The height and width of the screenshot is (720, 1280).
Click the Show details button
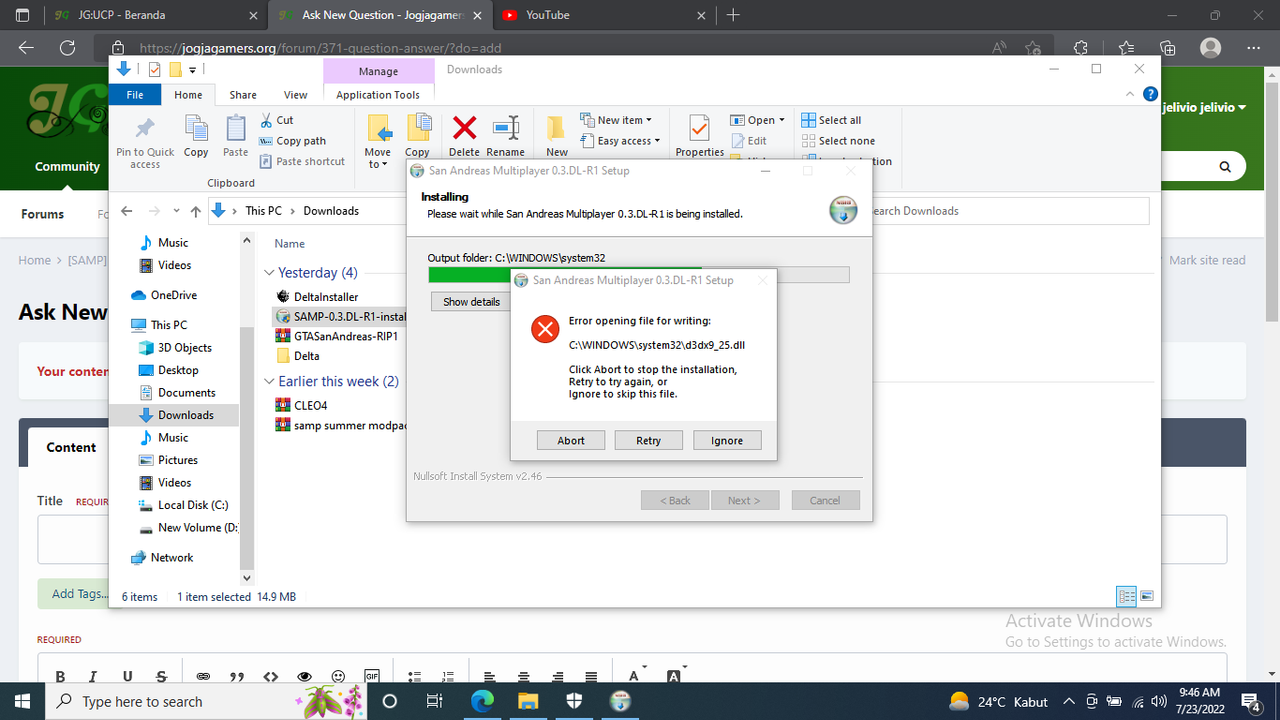(x=471, y=302)
